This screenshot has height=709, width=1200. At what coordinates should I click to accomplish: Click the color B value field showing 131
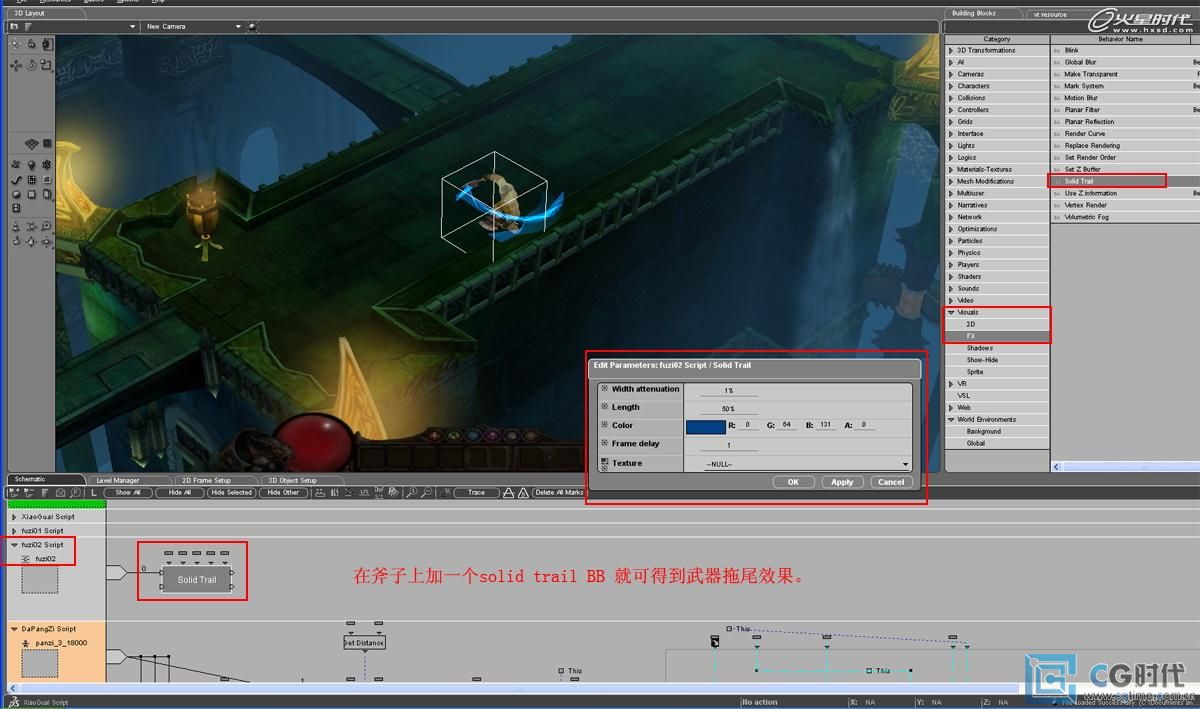[x=825, y=425]
